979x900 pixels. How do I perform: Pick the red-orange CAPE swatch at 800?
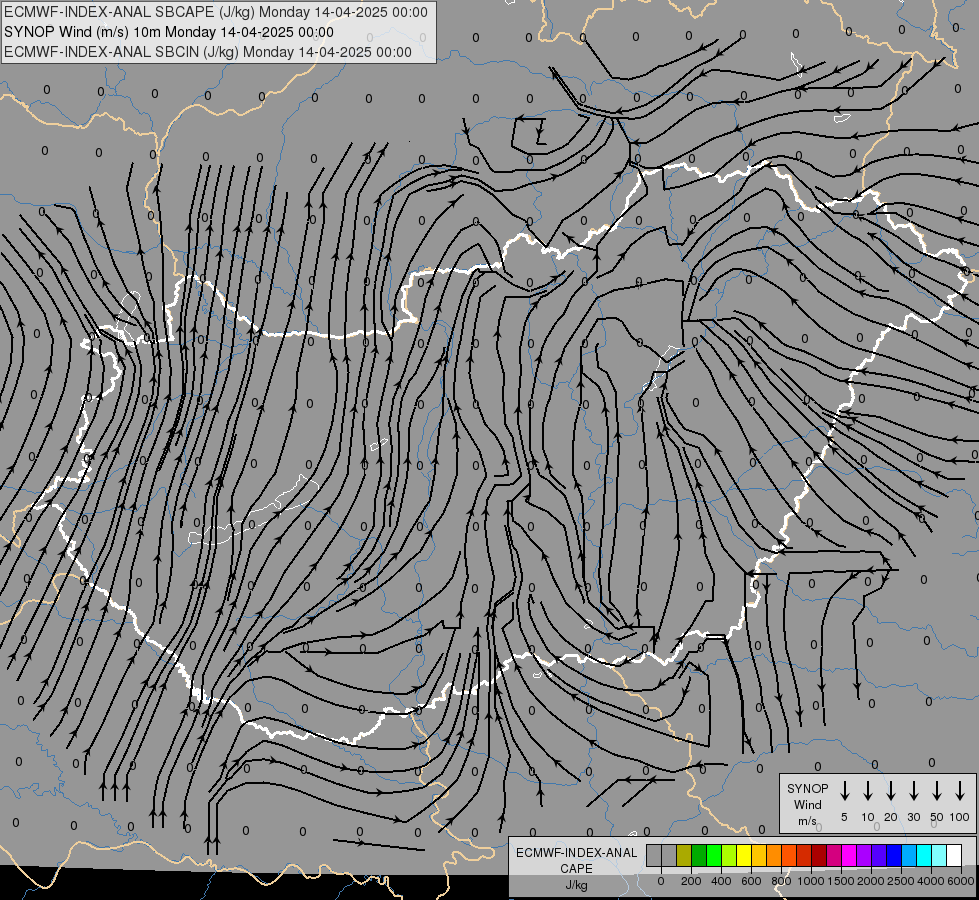pos(789,855)
